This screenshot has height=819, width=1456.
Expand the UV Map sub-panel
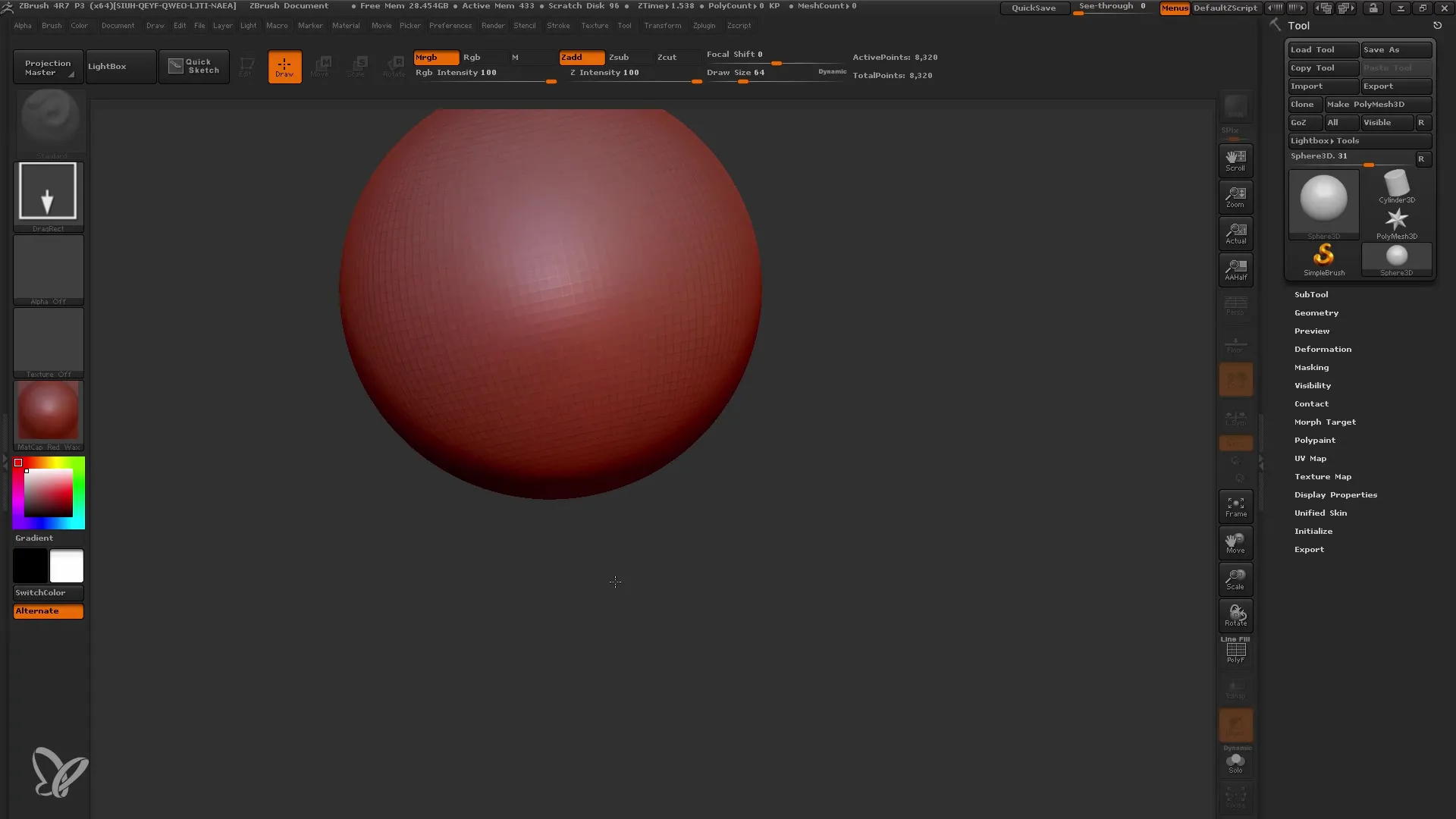[1310, 458]
